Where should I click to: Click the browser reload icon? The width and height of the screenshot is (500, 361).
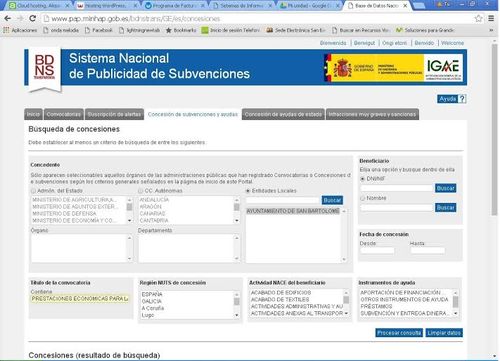pyautogui.click(x=32, y=18)
